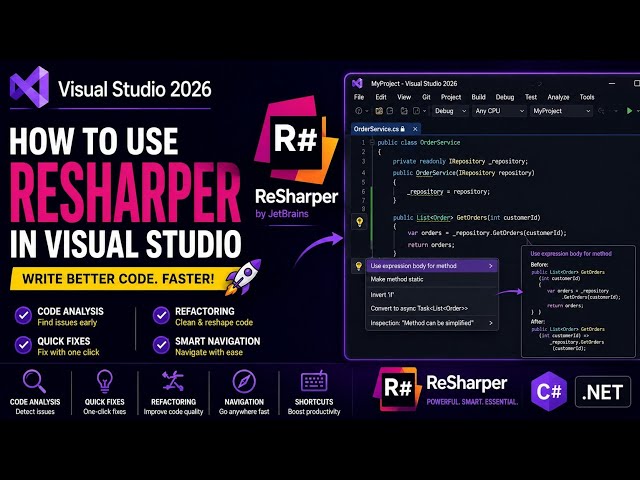Click the checkmark beside Quick Fixes 'Fix with one click'

(x=23, y=345)
